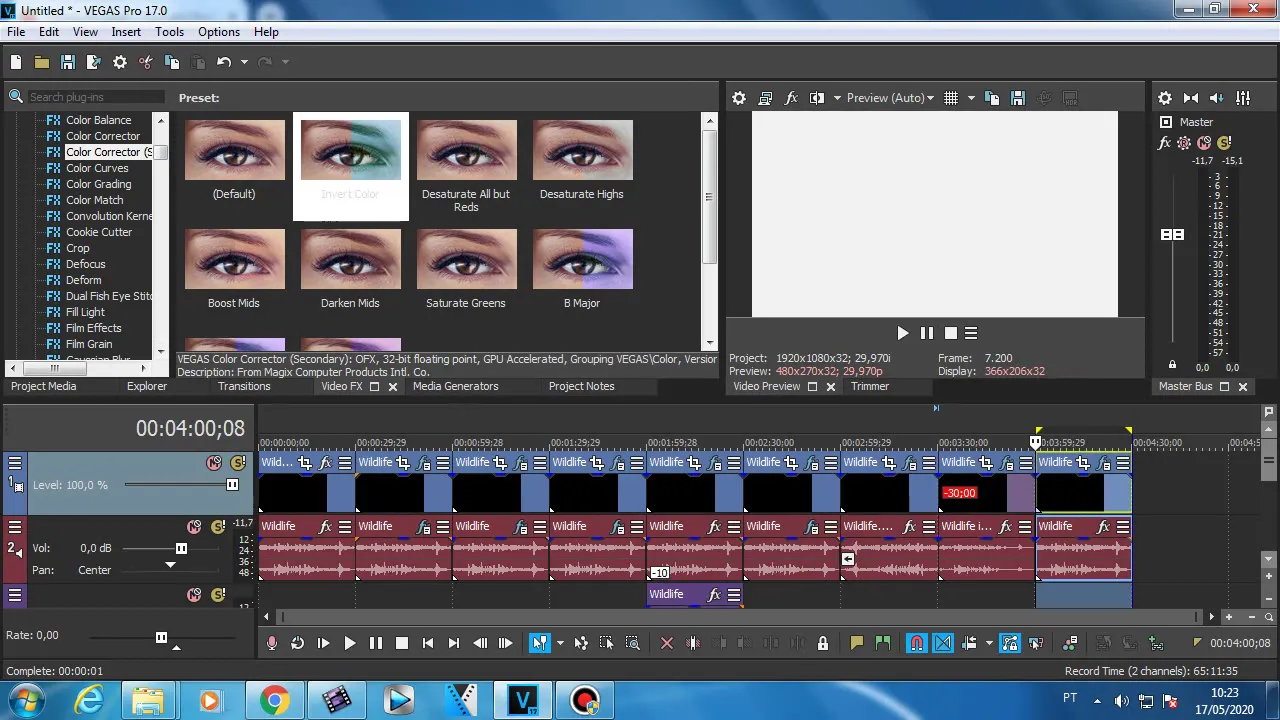Adjust the playback Rate slider handle
This screenshot has height=720, width=1280.
pyautogui.click(x=161, y=637)
